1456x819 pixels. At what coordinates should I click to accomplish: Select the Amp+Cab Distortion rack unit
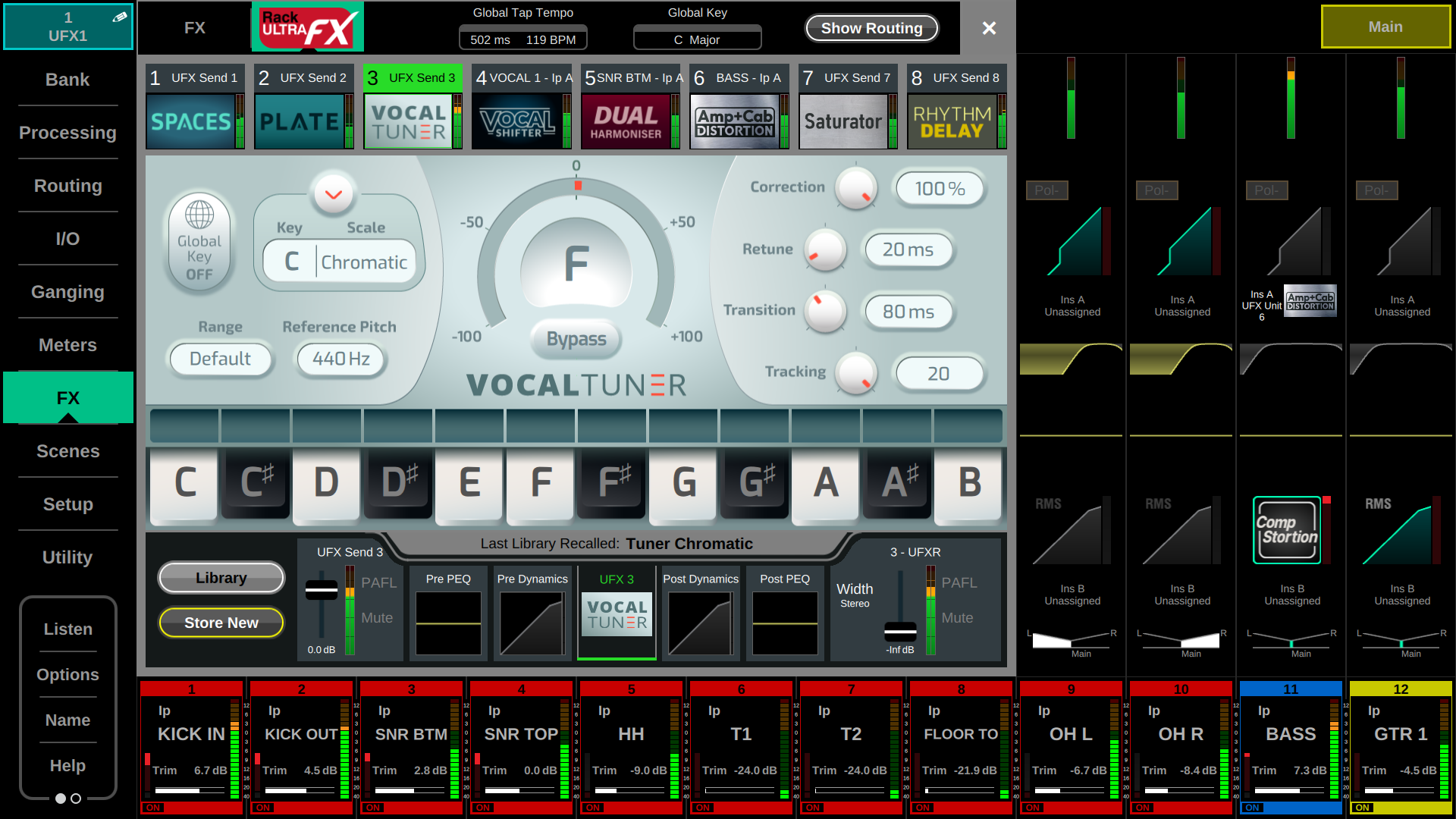click(734, 121)
